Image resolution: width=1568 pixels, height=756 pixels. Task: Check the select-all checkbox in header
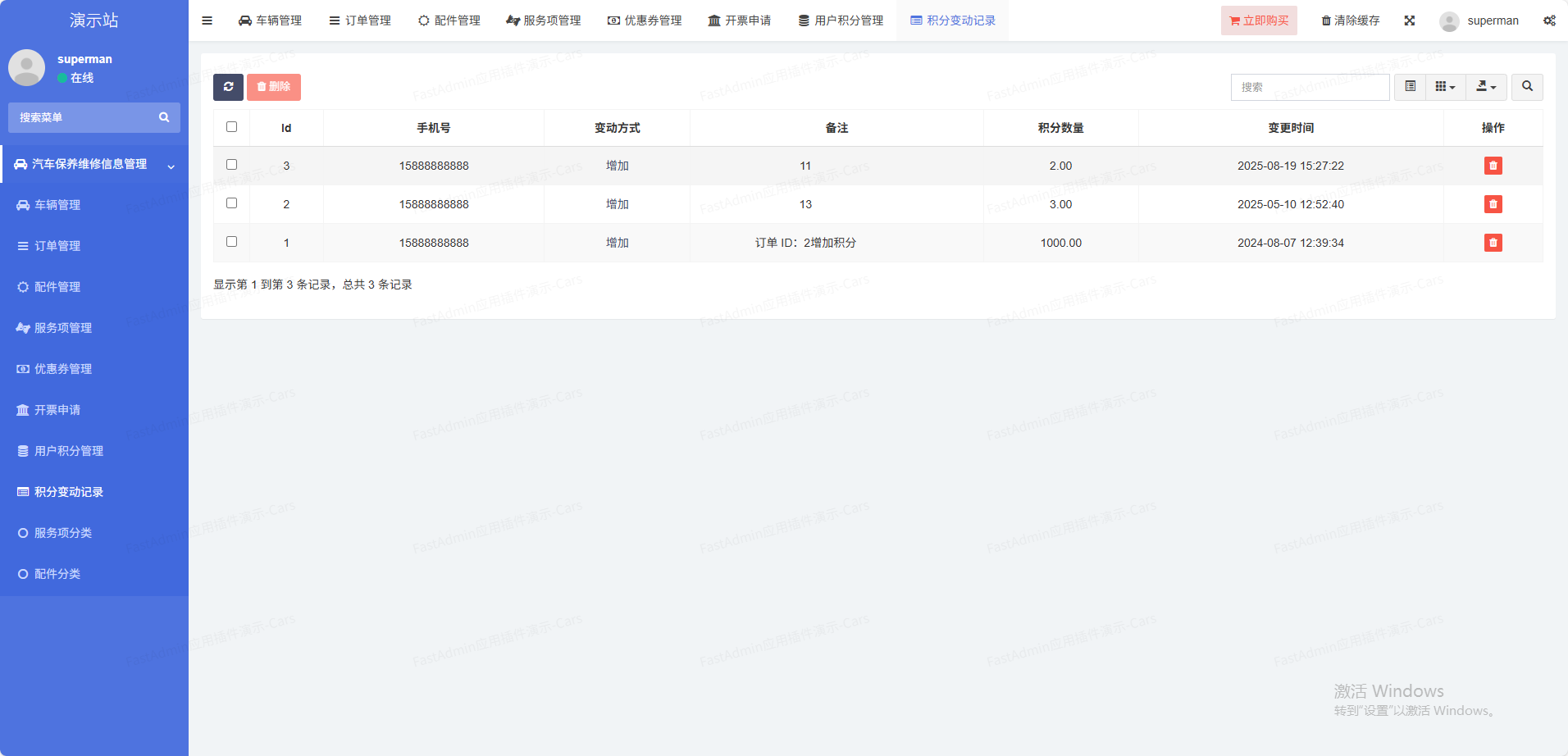pyautogui.click(x=231, y=127)
